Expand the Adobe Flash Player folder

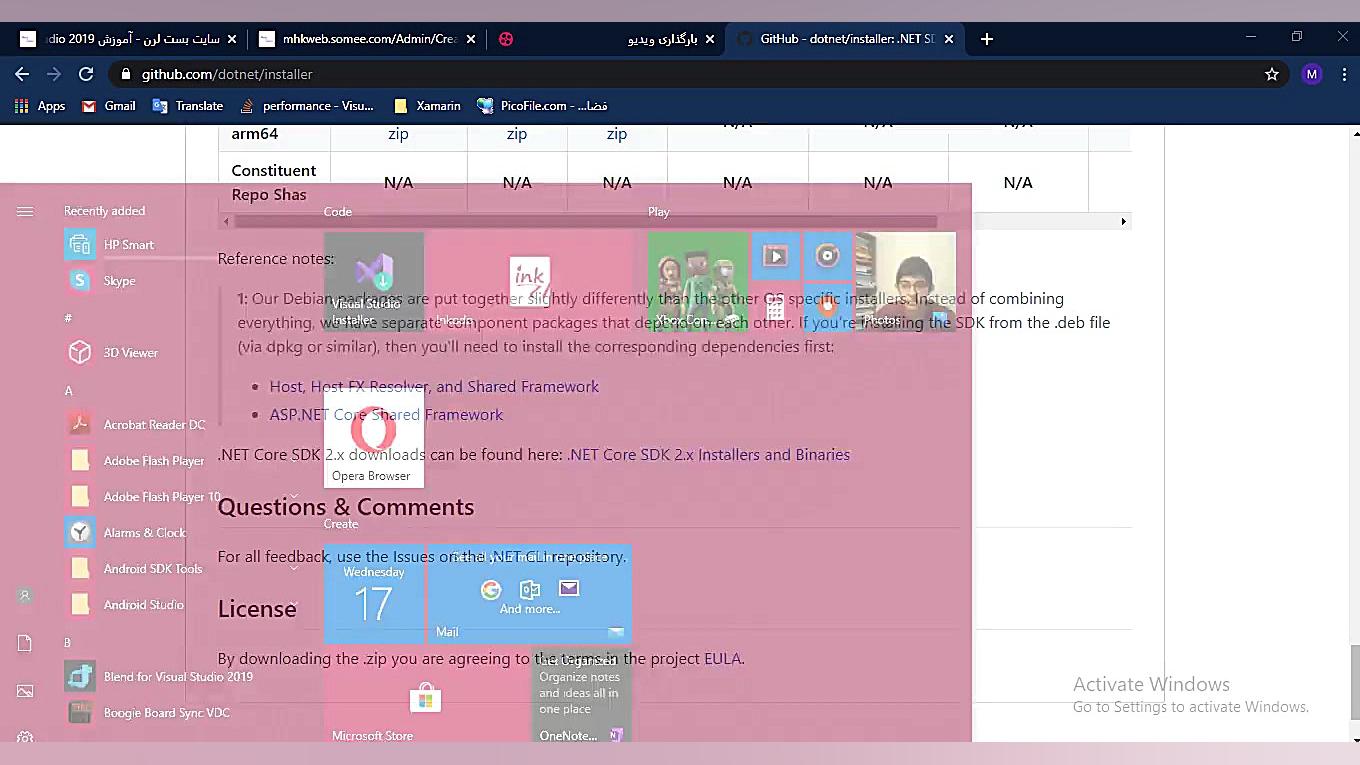[x=183, y=461]
